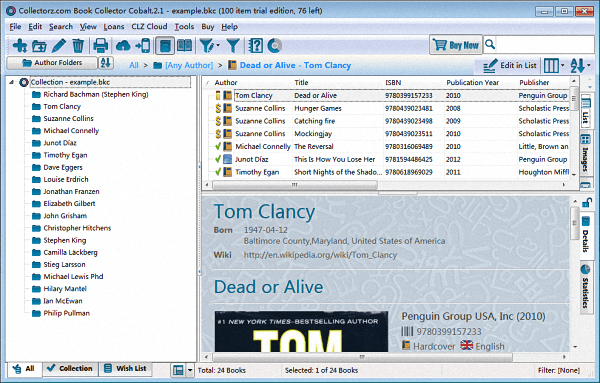Click the pencil Edit Book icon

[59, 46]
